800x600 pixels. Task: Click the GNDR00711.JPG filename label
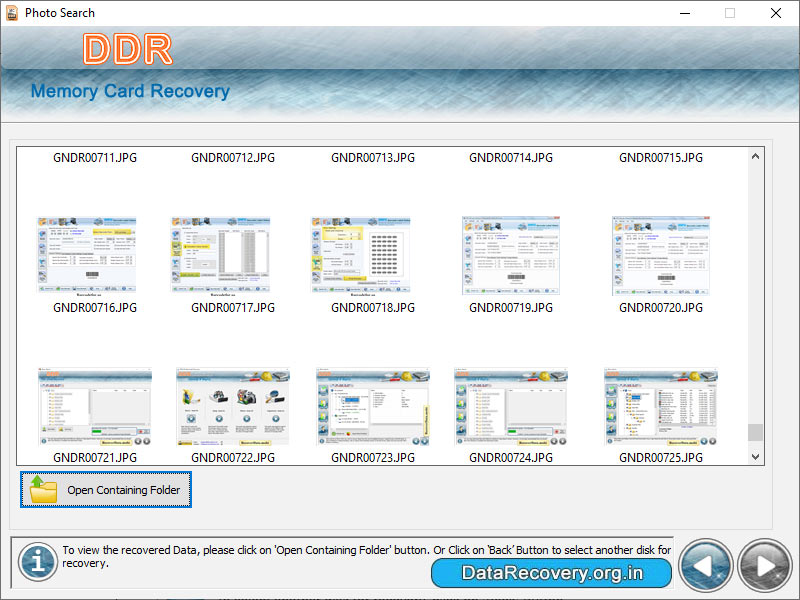pos(97,157)
